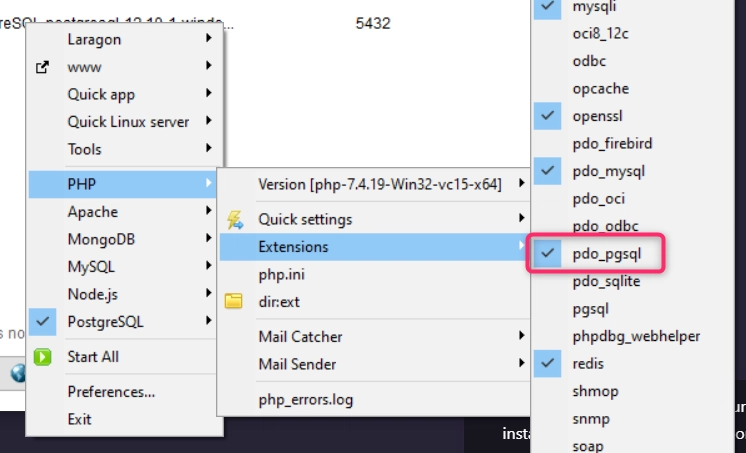
Task: Open the Extensions submenu
Action: 374,247
